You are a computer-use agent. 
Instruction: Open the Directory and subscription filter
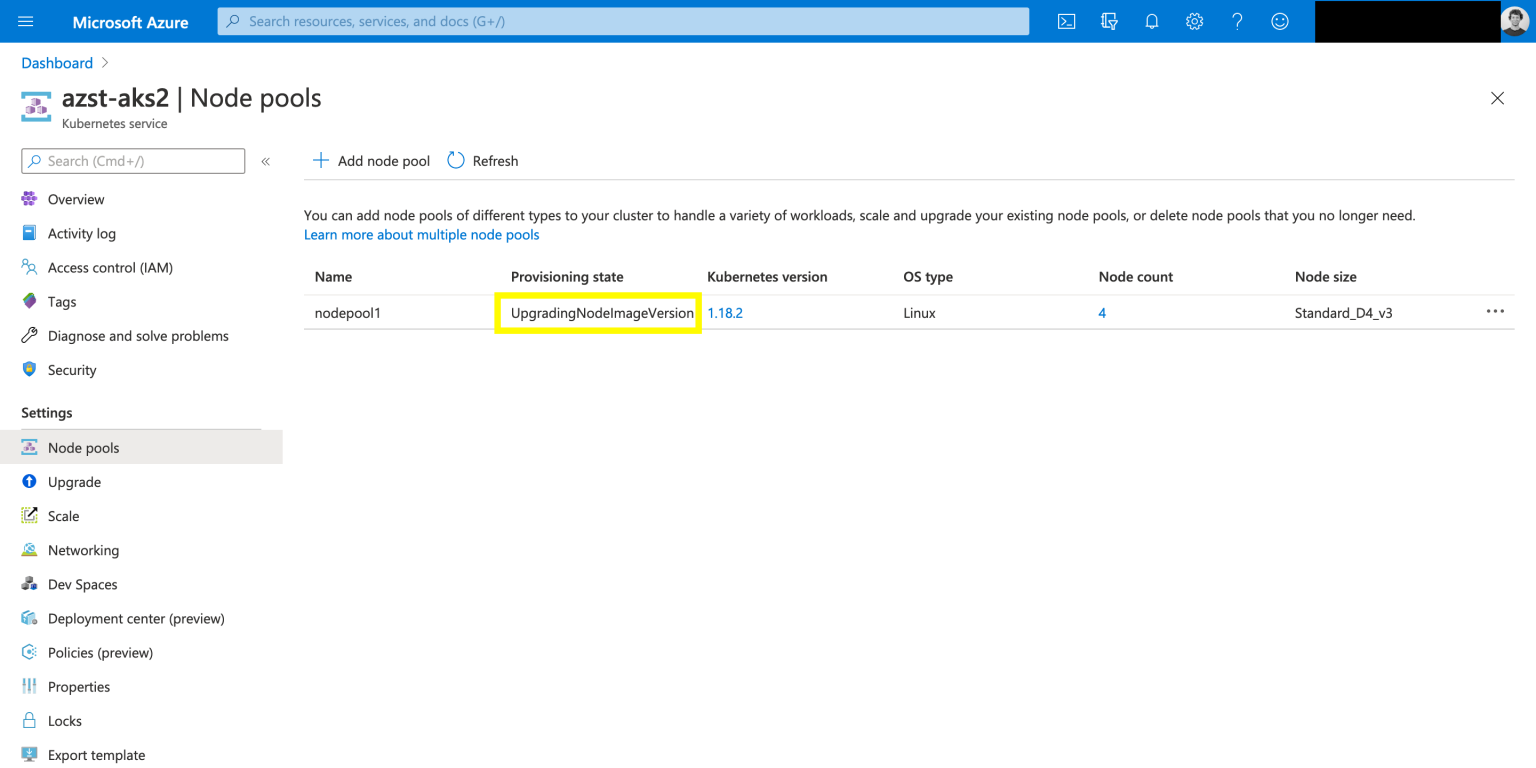pos(1109,21)
